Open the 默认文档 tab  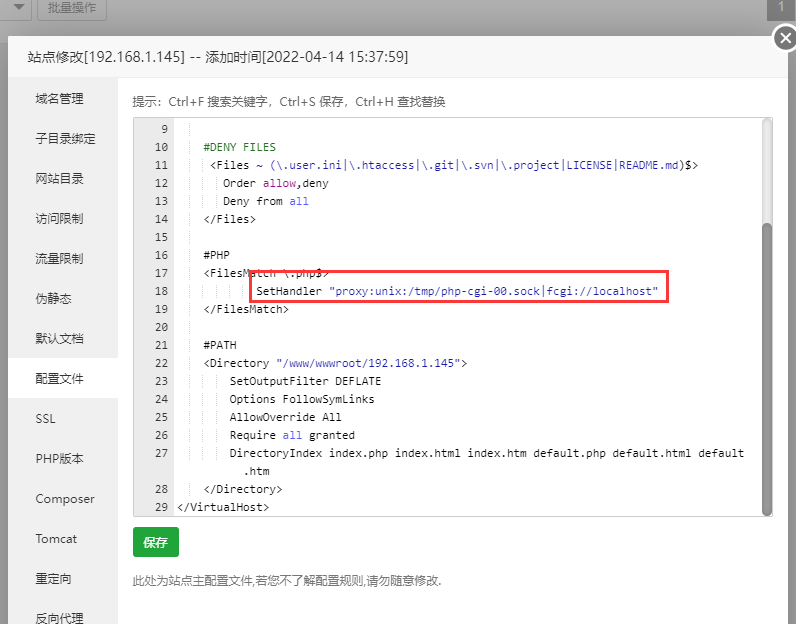coord(59,339)
